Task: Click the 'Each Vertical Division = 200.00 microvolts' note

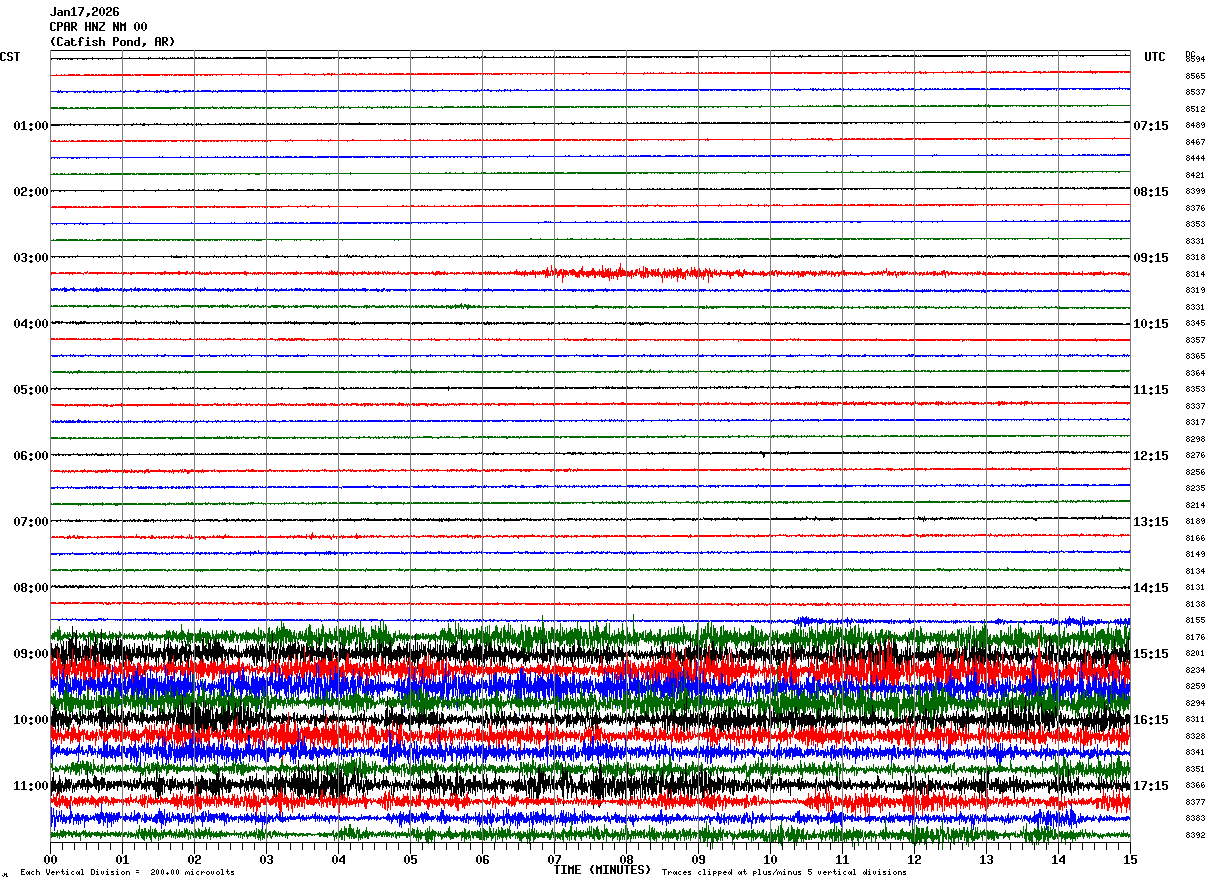Action: click(127, 872)
